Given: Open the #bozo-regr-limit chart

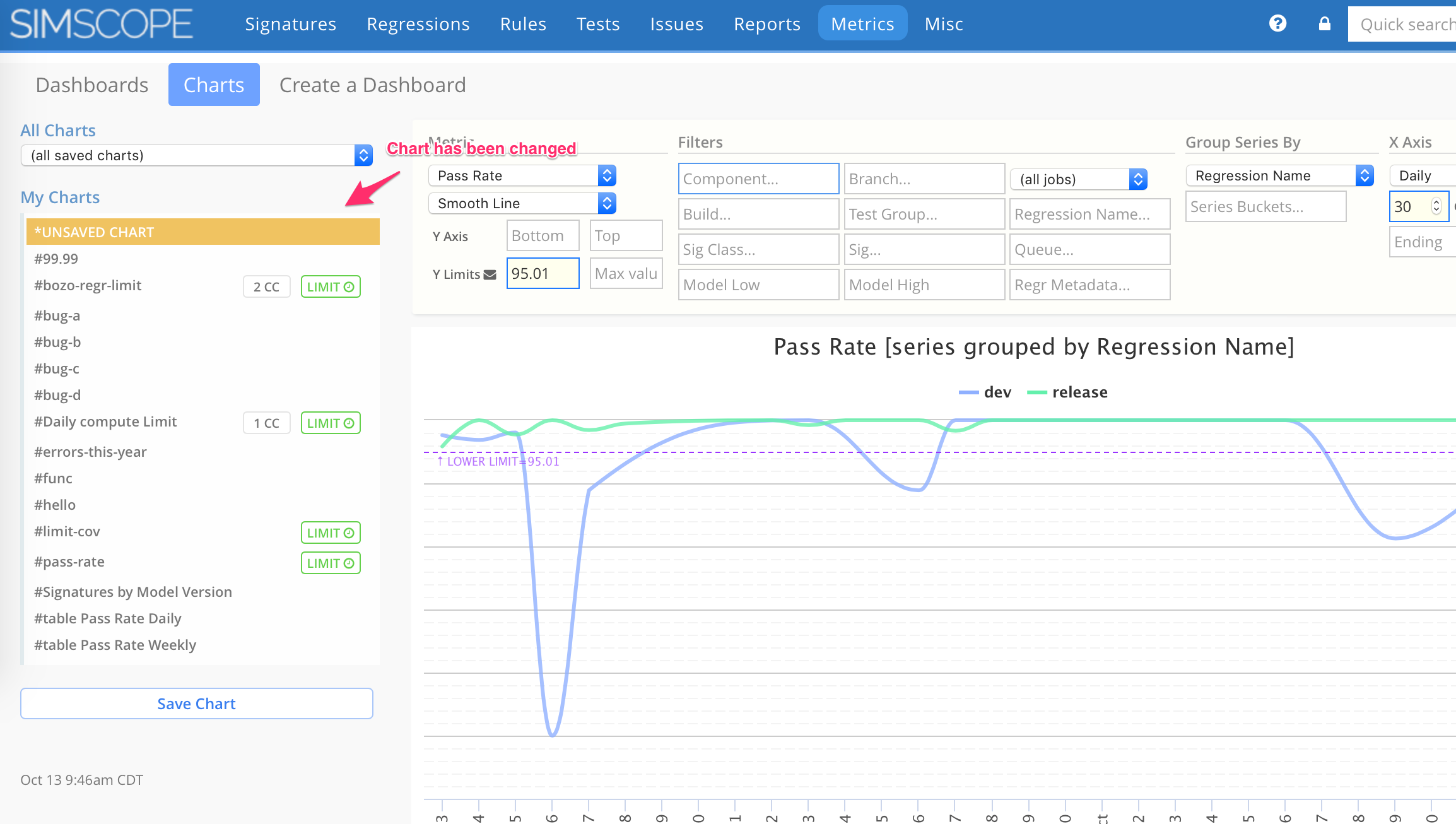Looking at the screenshot, I should (x=88, y=285).
